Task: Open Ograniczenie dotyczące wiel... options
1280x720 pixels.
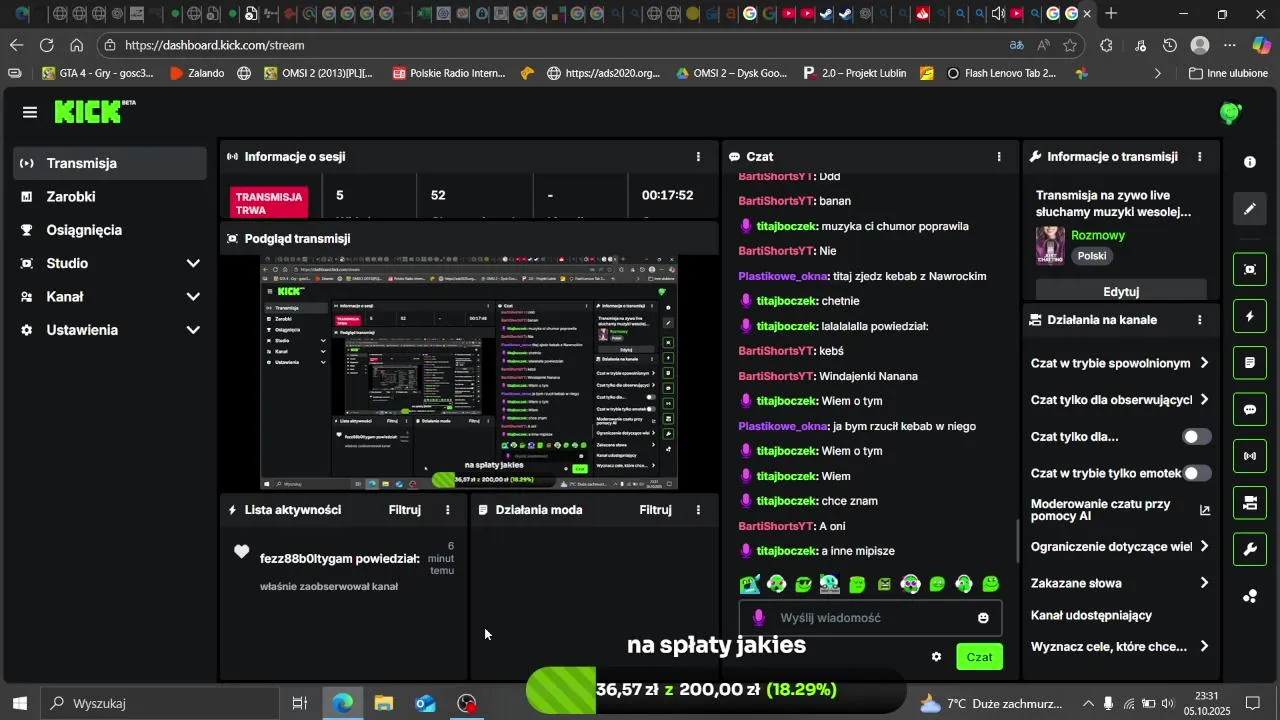Action: (x=1120, y=547)
